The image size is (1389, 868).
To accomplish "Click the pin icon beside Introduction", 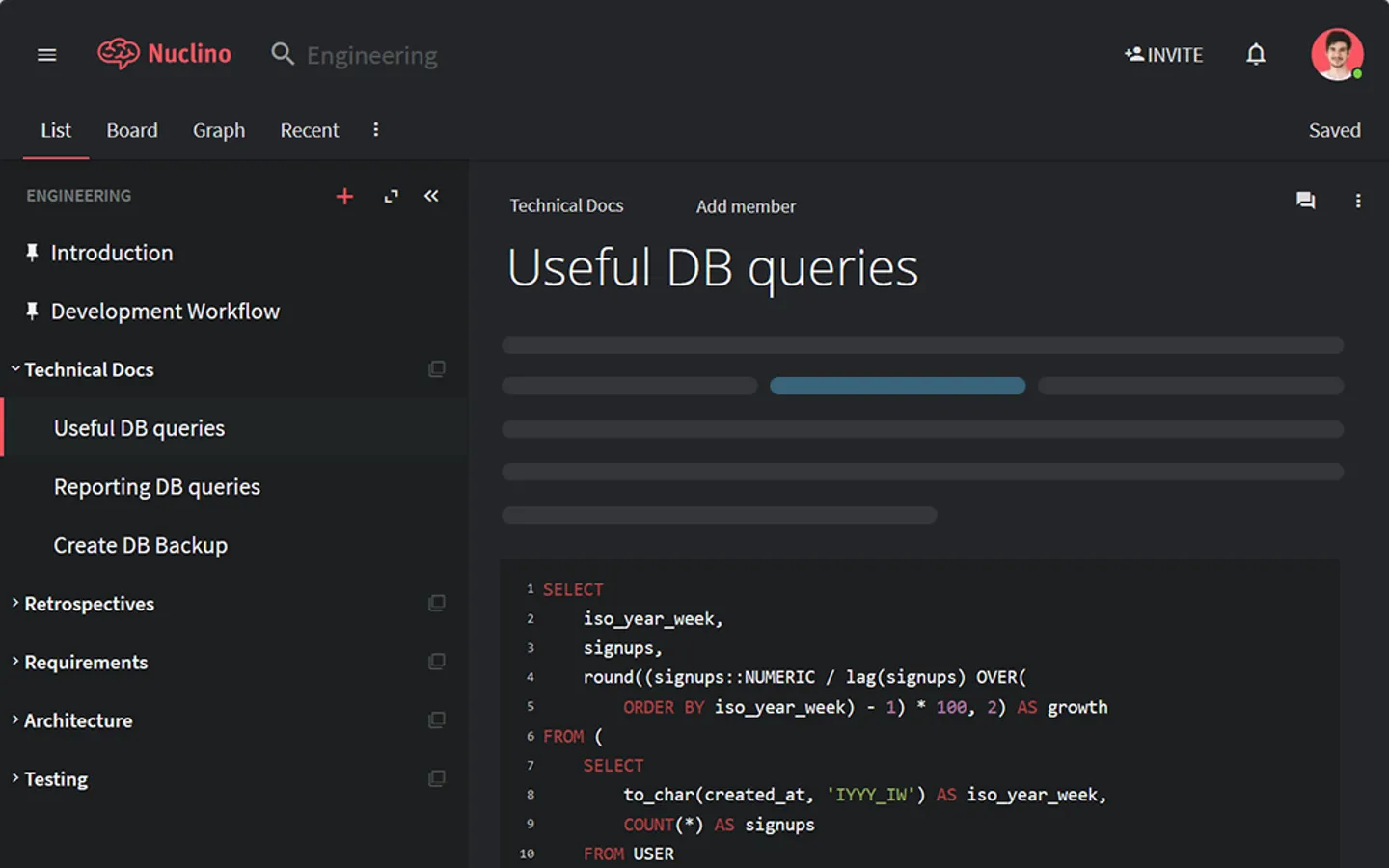I will (x=32, y=253).
